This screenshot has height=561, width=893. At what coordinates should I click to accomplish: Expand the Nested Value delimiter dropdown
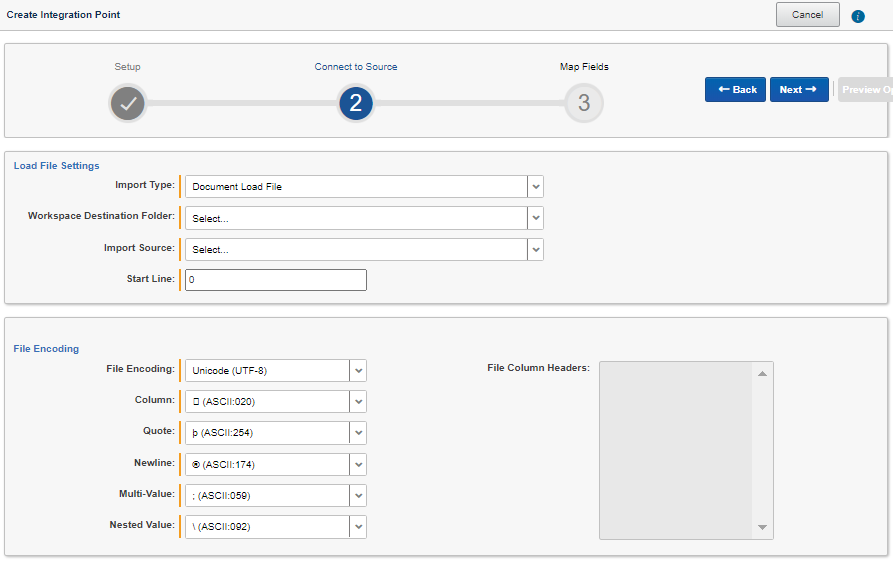point(276,527)
